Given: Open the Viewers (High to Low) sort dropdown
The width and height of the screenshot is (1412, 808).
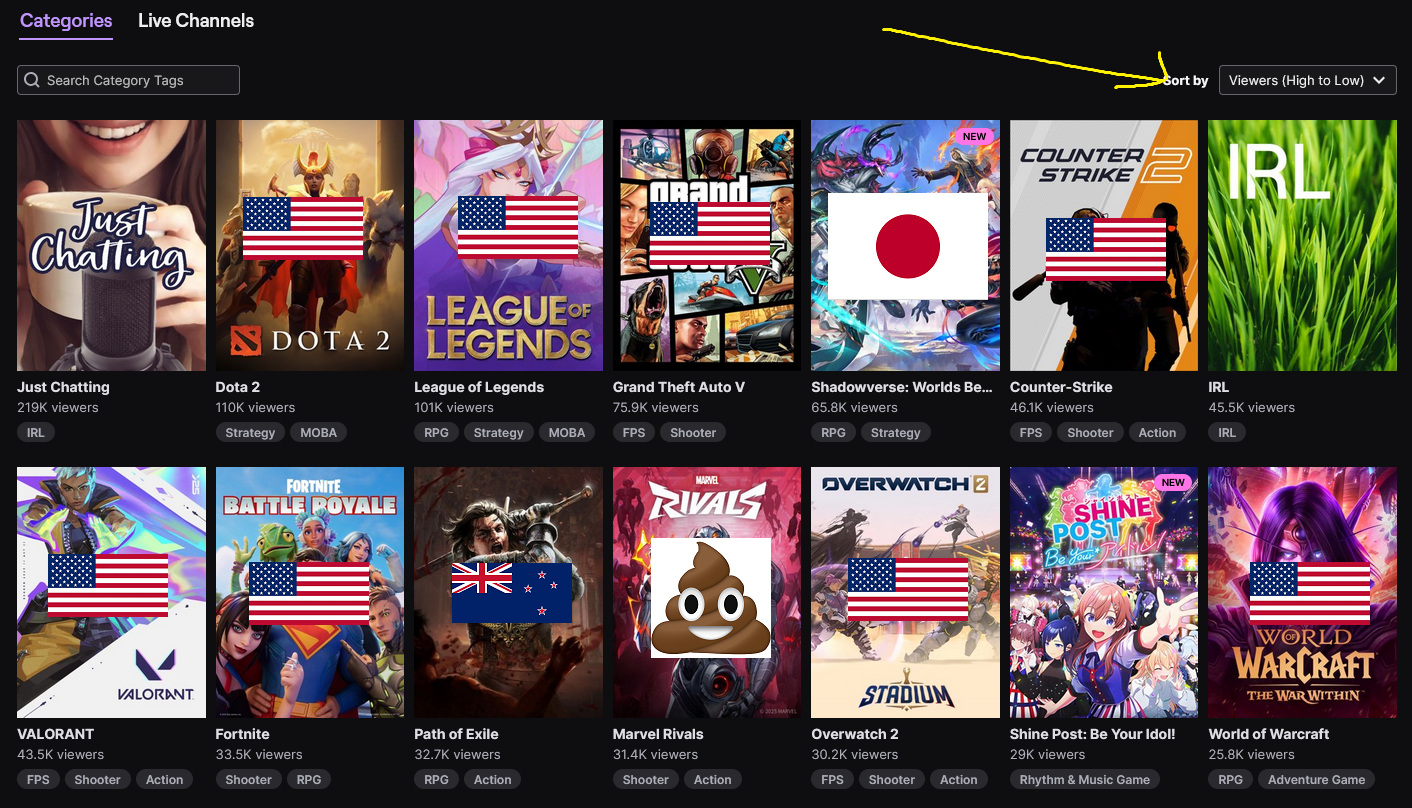Looking at the screenshot, I should pos(1307,80).
